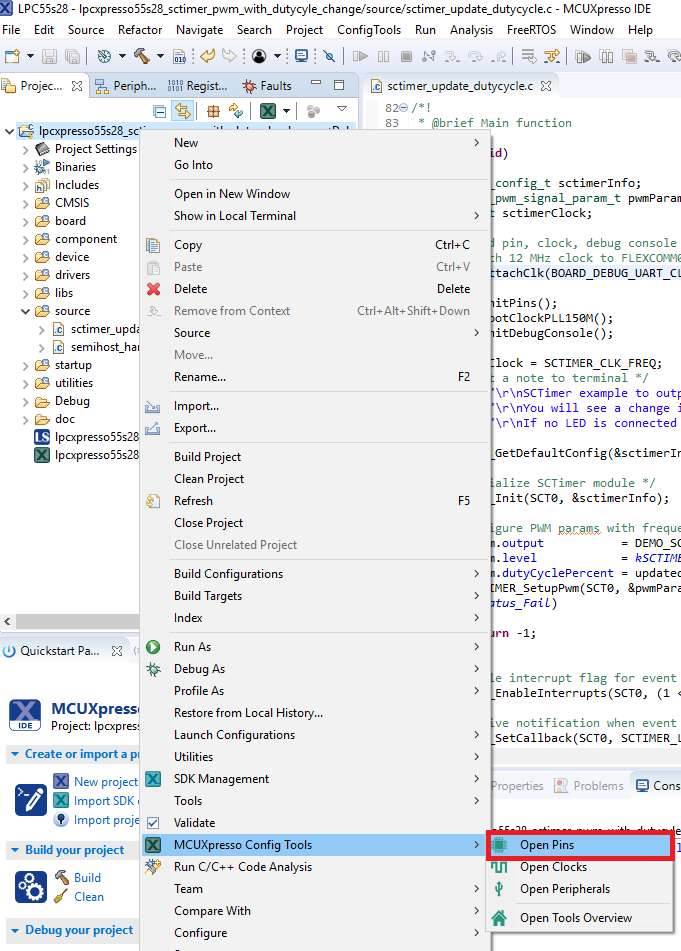
Task: Expand the drivers folder in project tree
Action: point(26,275)
